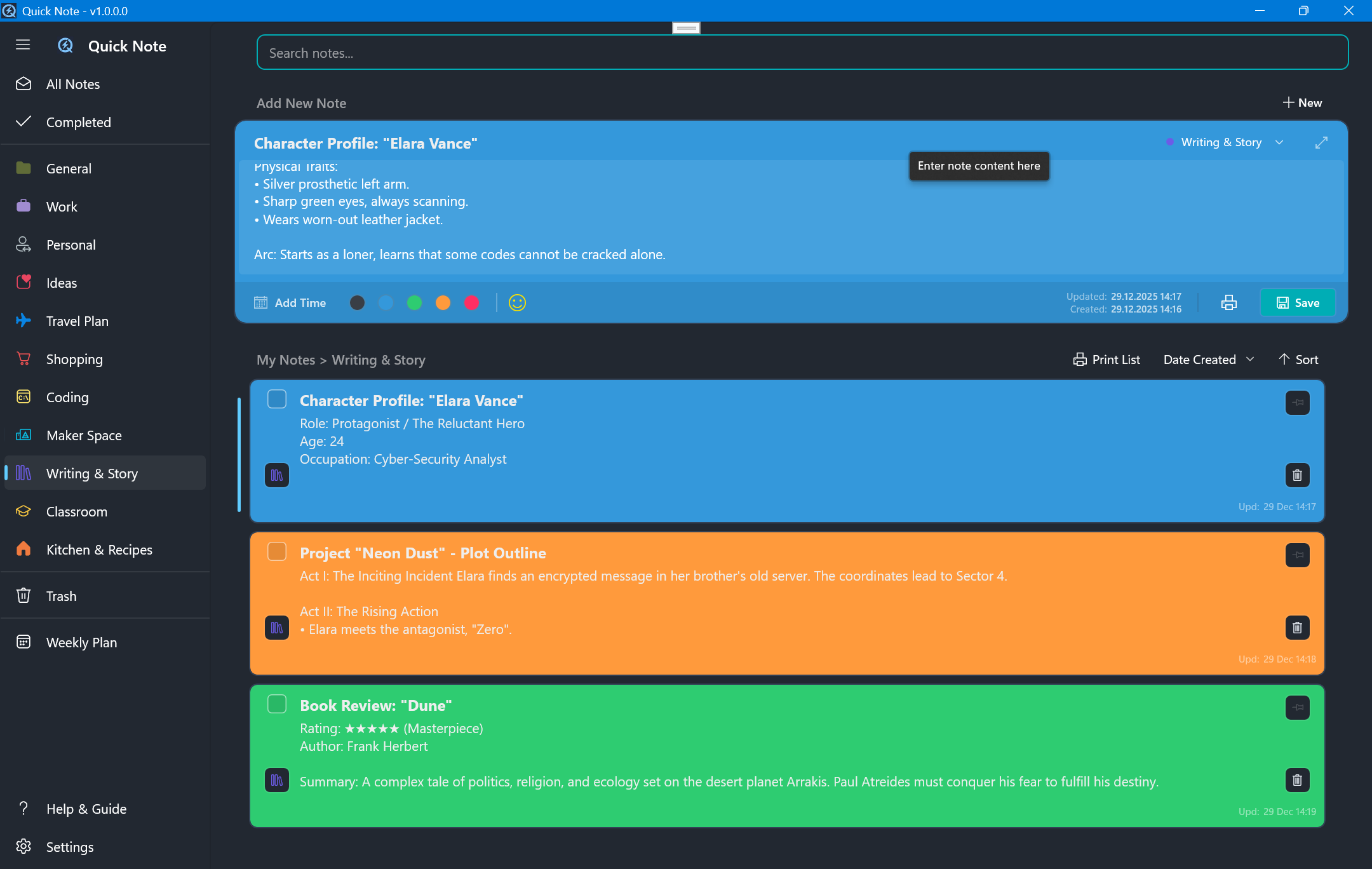This screenshot has height=869, width=1372.
Task: Expand the note editor with the arrows icon
Action: pyautogui.click(x=1321, y=143)
